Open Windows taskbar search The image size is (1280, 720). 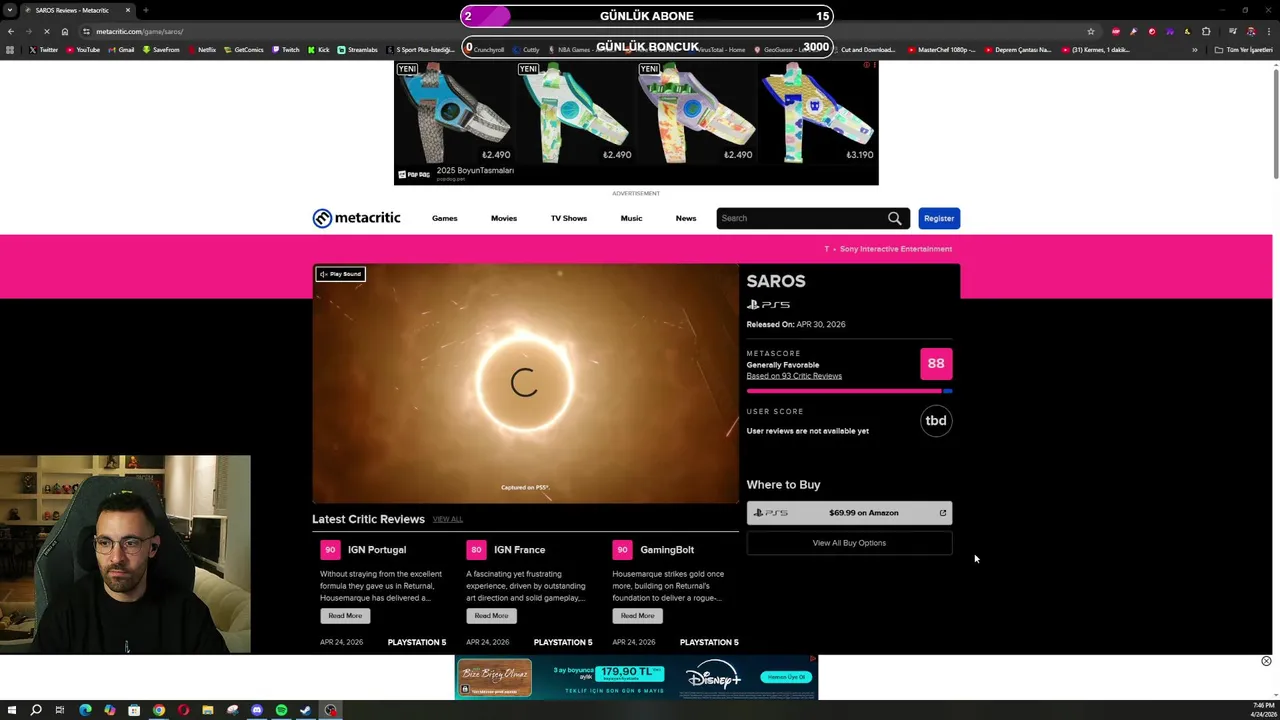(36, 710)
